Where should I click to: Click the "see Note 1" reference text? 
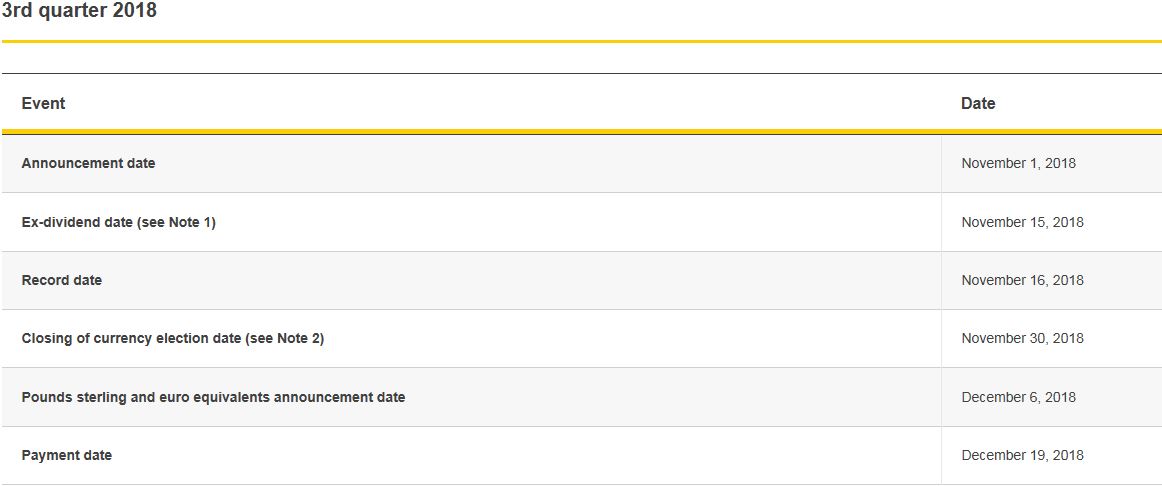(x=178, y=222)
